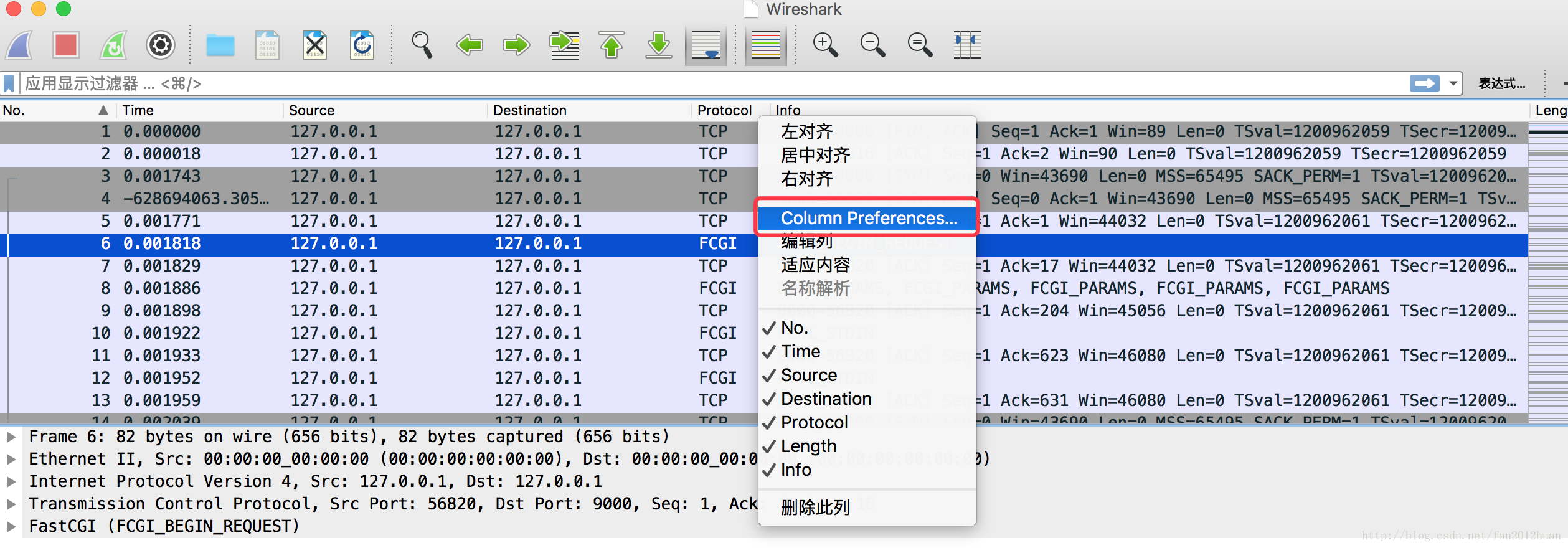1568x548 pixels.
Task: Select 适应内容 resize to contents
Action: pos(867,265)
